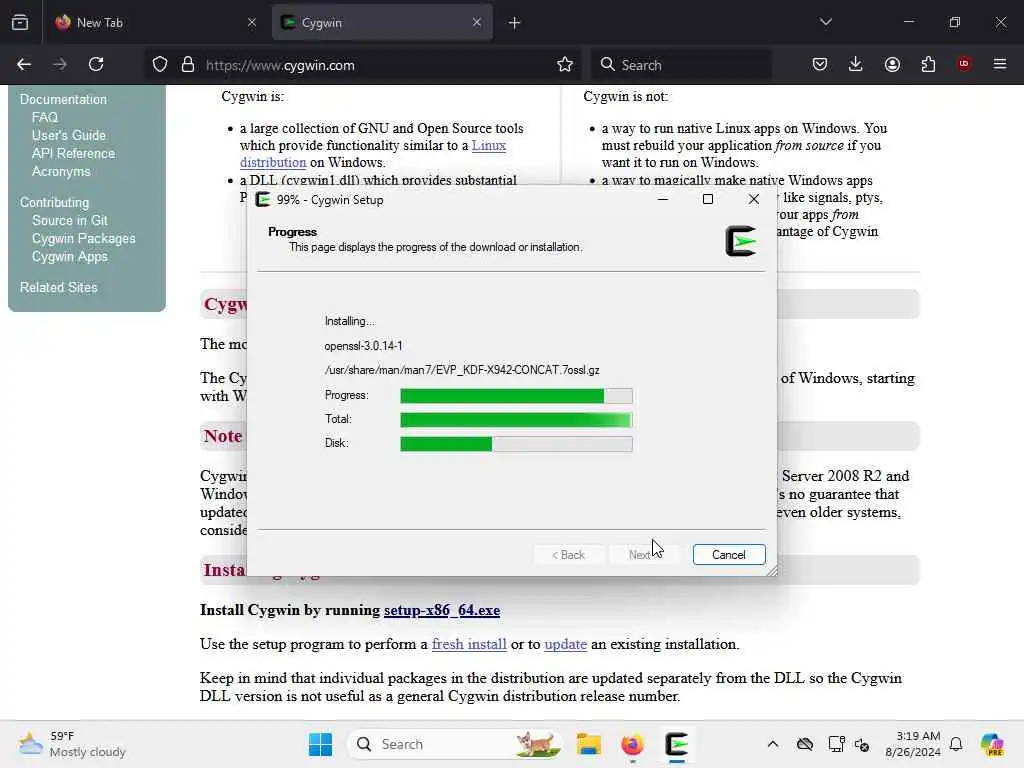The width and height of the screenshot is (1024, 768).
Task: Open the Cygwin Packages link
Action: (84, 239)
